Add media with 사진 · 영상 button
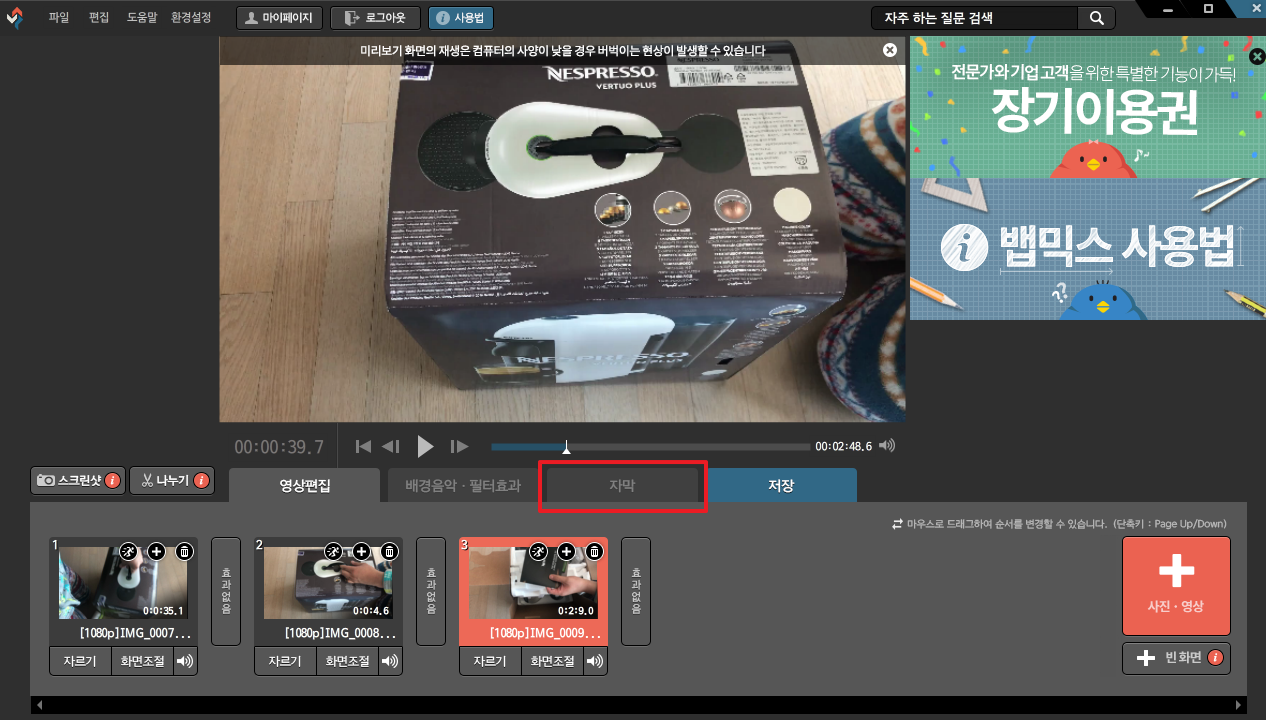This screenshot has height=720, width=1266. coord(1176,586)
